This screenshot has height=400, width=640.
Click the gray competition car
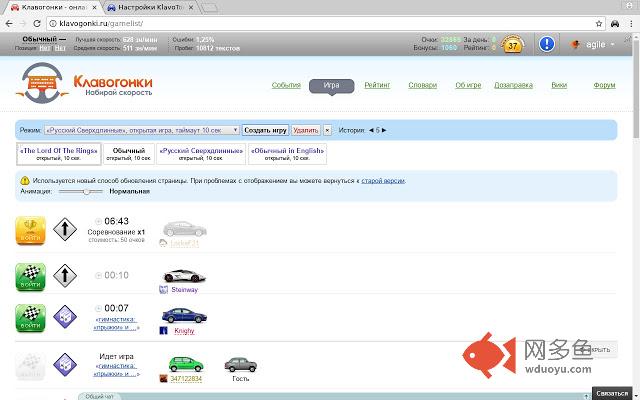[x=184, y=229]
